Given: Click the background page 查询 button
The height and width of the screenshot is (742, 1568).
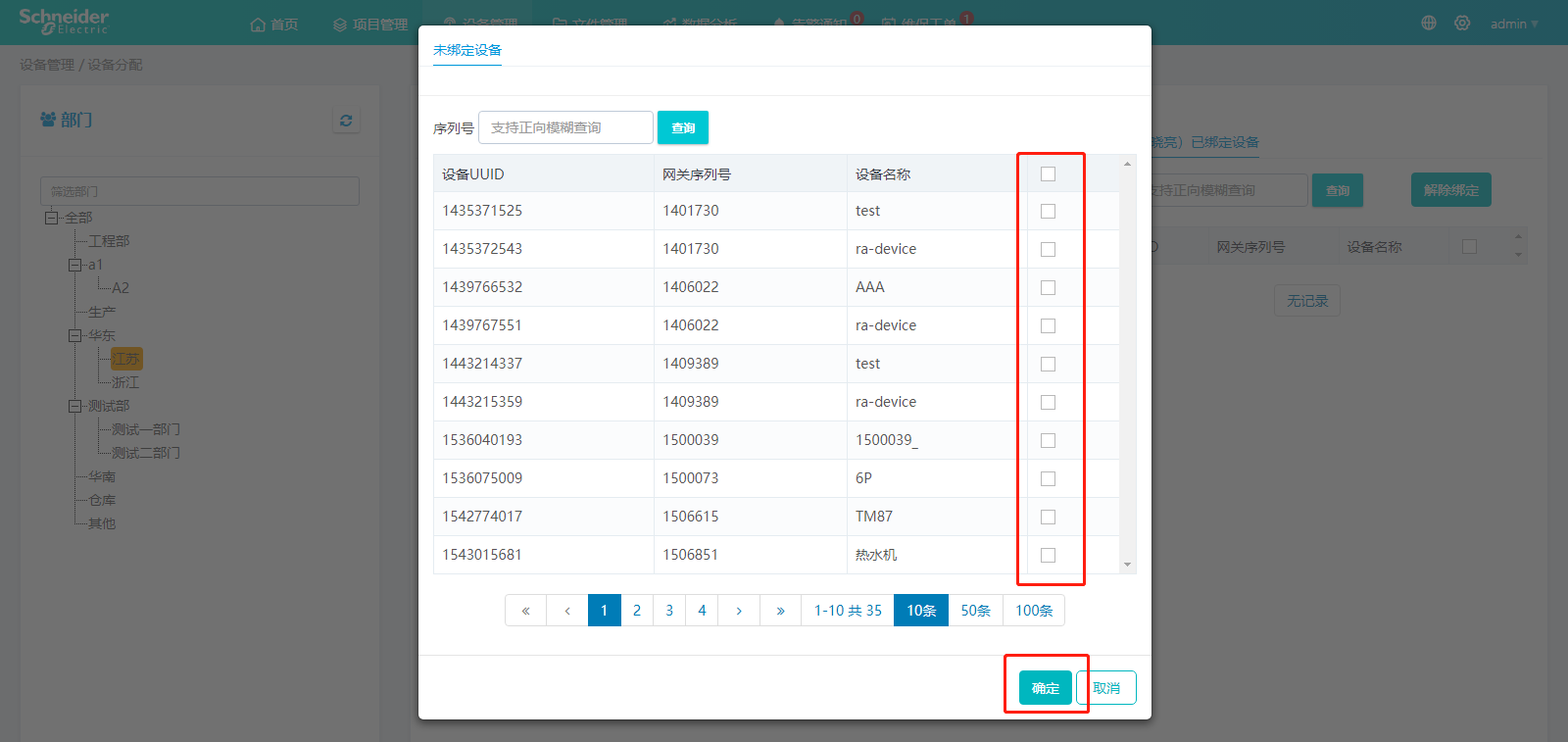Looking at the screenshot, I should click(1338, 190).
